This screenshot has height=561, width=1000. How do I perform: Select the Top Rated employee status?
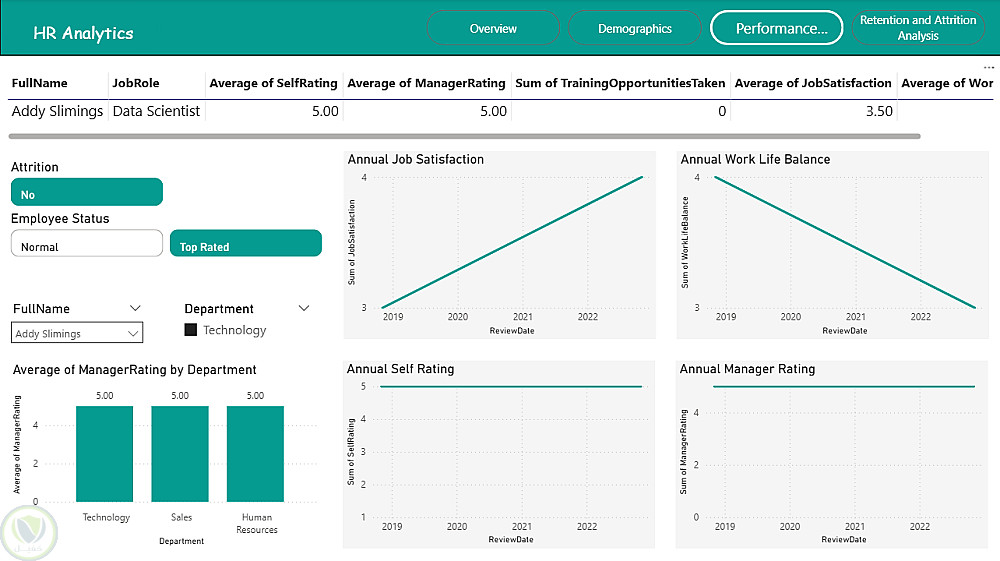pyautogui.click(x=246, y=245)
